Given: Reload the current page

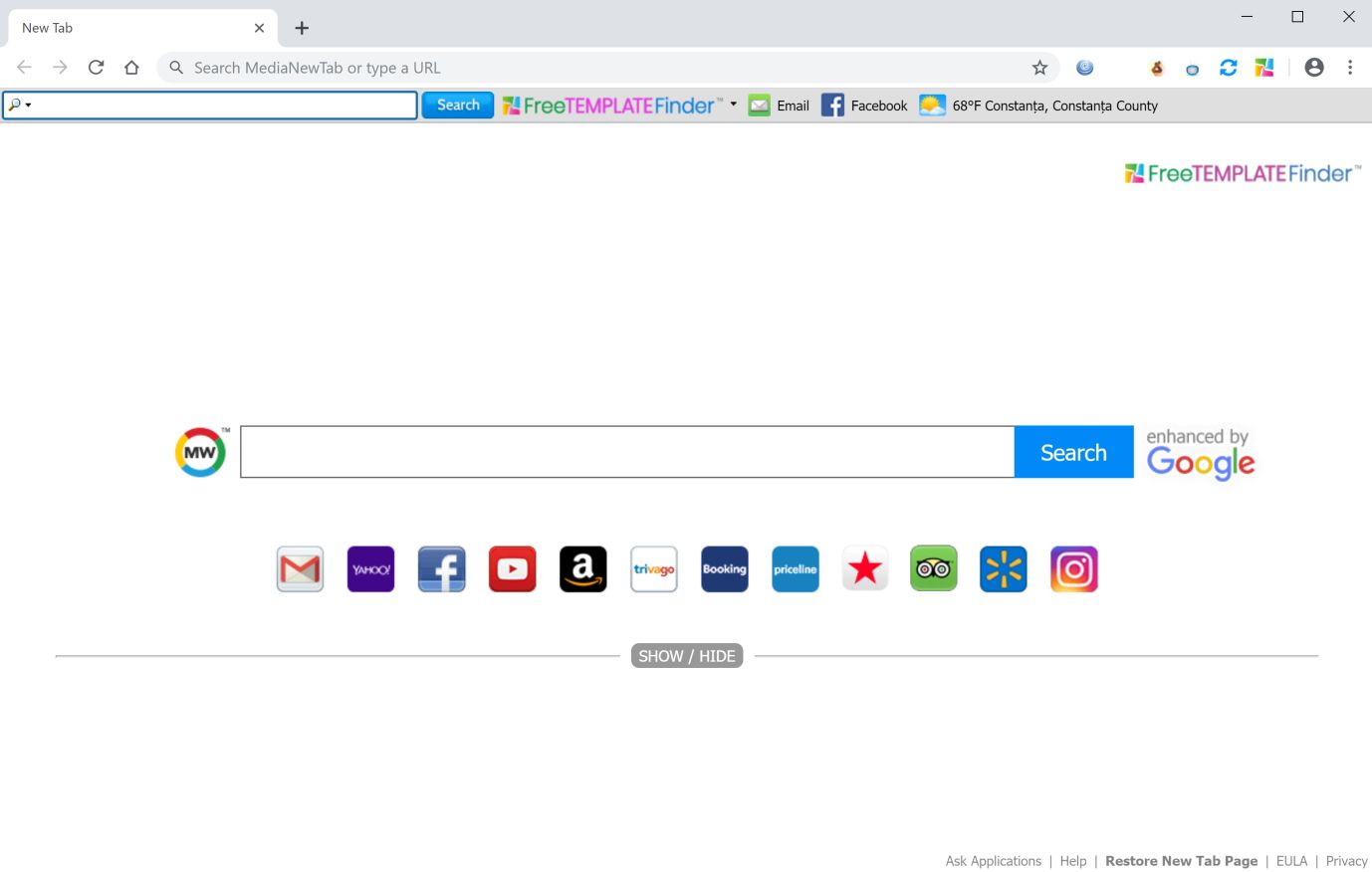Looking at the screenshot, I should (x=96, y=68).
